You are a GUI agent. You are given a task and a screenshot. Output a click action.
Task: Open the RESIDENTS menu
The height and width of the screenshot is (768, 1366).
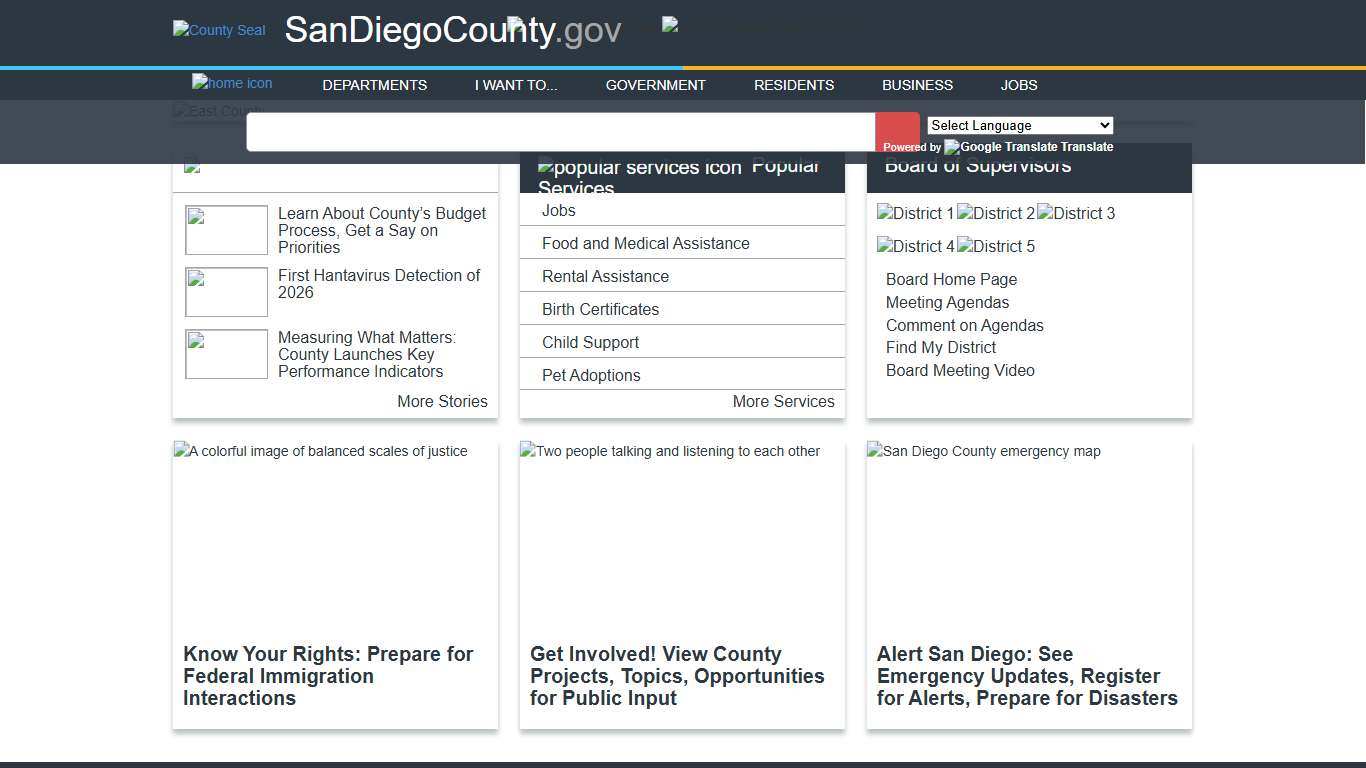[793, 85]
